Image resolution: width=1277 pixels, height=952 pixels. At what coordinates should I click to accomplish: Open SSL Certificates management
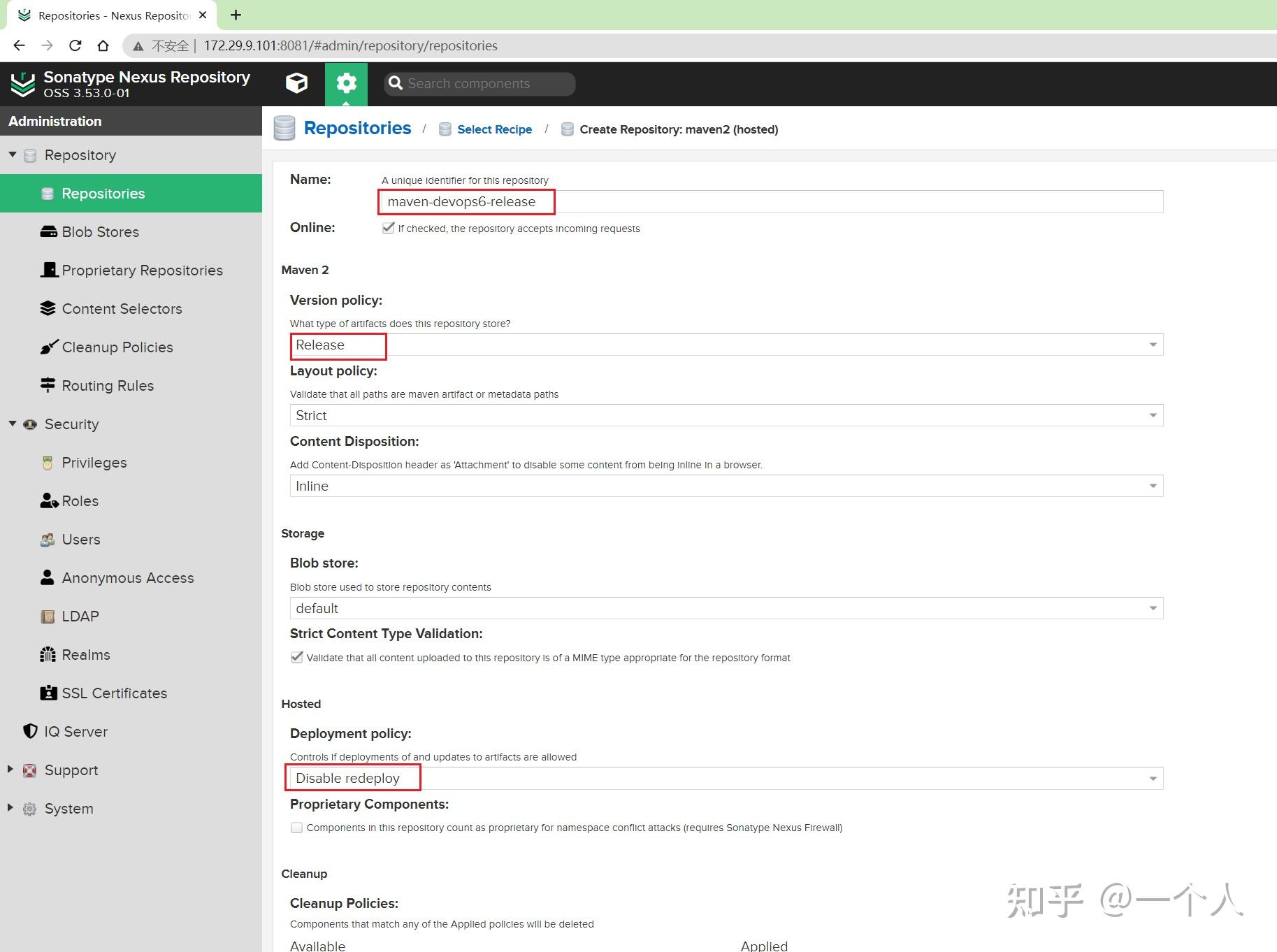pyautogui.click(x=114, y=693)
